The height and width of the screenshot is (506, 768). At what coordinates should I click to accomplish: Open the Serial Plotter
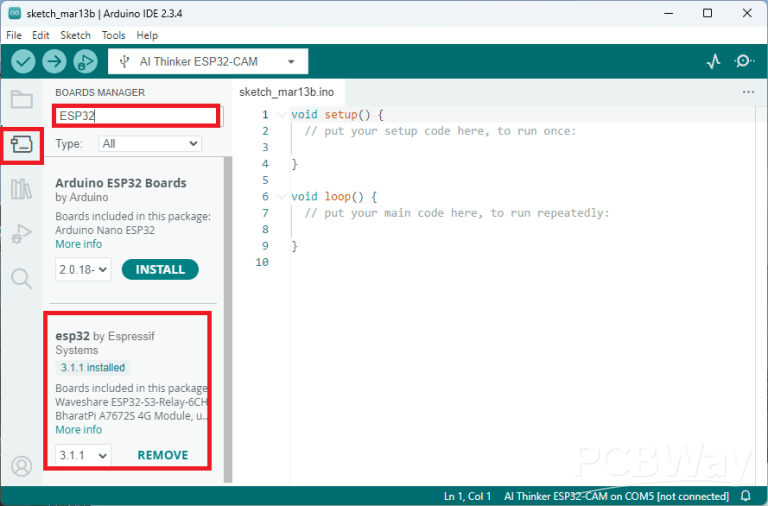point(713,62)
